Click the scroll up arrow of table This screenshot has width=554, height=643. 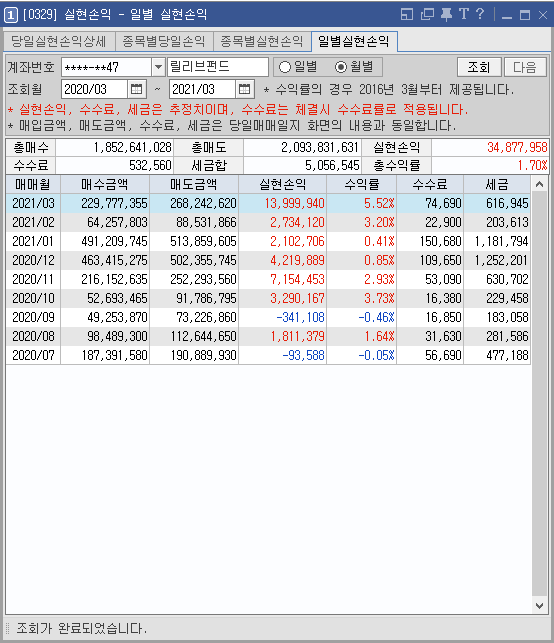point(540,185)
